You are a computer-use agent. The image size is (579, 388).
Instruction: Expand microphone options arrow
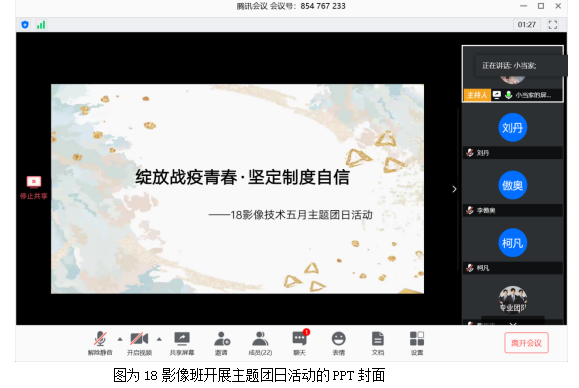point(120,339)
